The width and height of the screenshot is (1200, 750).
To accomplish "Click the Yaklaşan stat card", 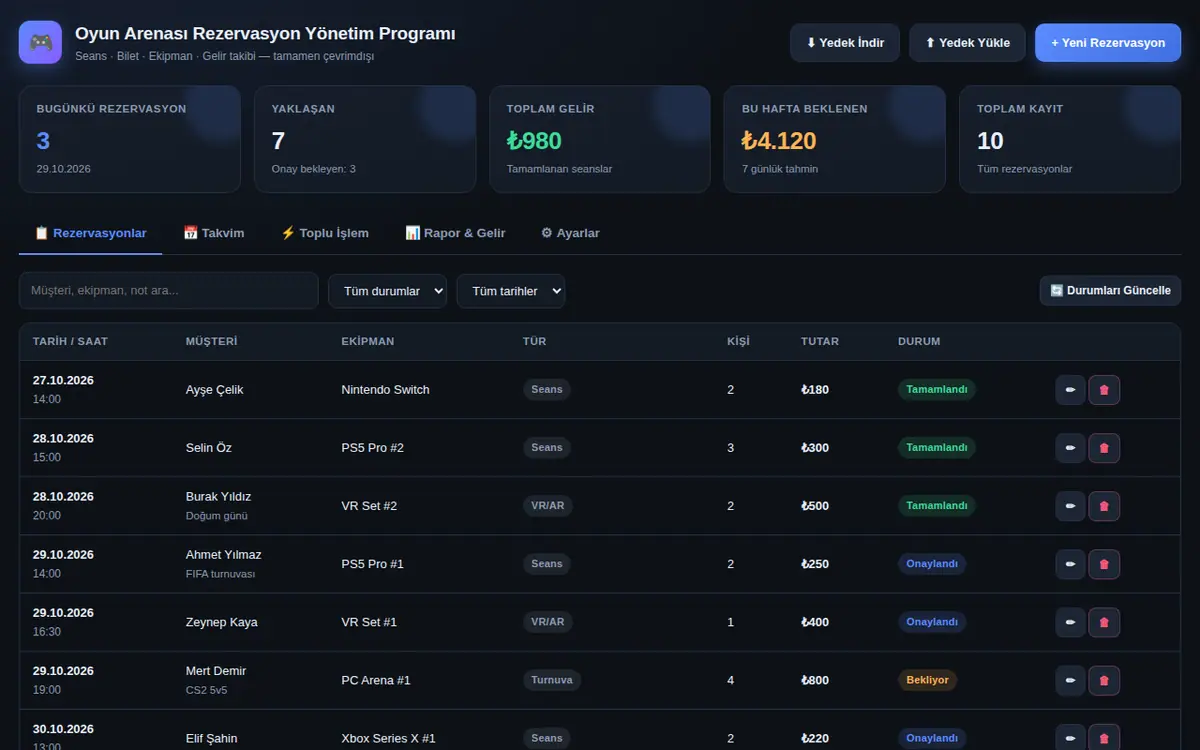I will click(365, 139).
